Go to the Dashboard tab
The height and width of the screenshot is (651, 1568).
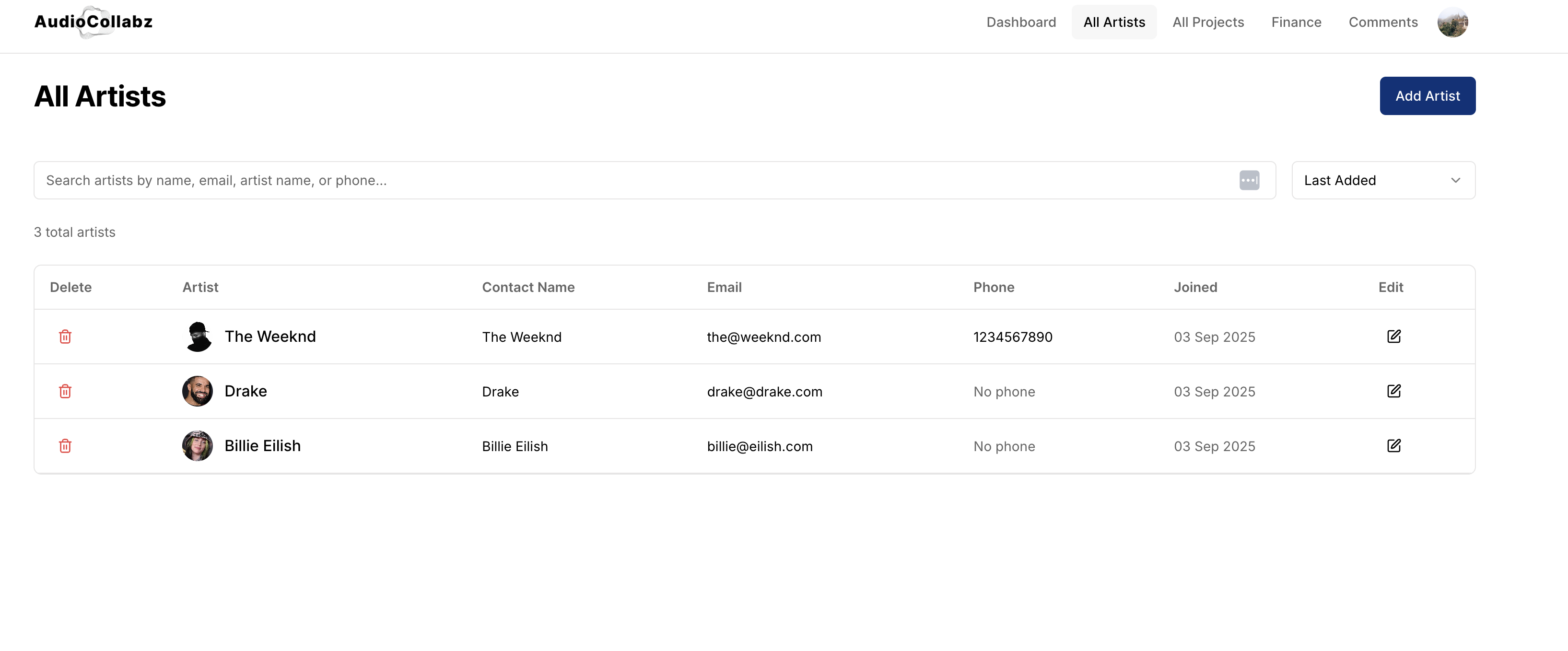point(1021,23)
